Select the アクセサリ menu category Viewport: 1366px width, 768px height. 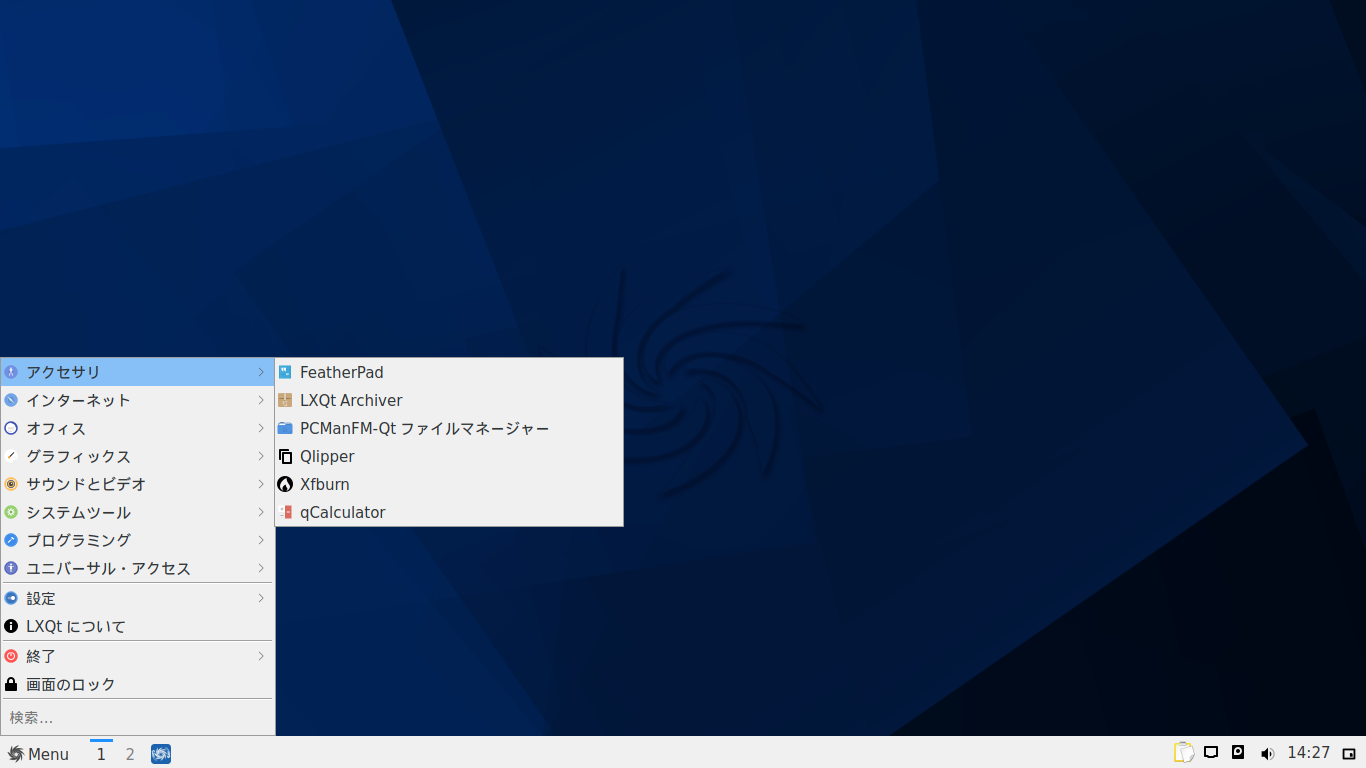coord(137,372)
